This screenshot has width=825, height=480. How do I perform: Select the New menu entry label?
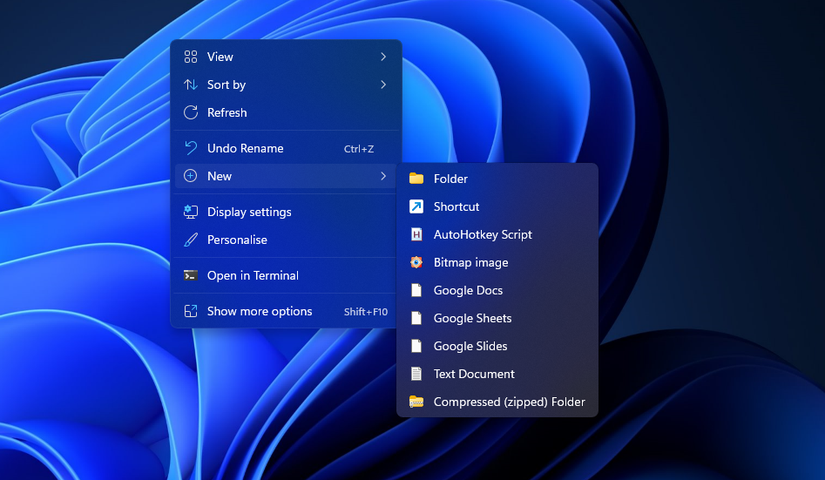219,176
